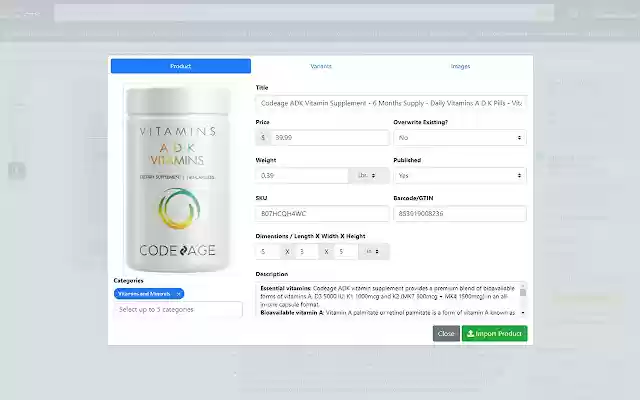Click the Import Product button
The height and width of the screenshot is (400, 640).
[x=495, y=333]
